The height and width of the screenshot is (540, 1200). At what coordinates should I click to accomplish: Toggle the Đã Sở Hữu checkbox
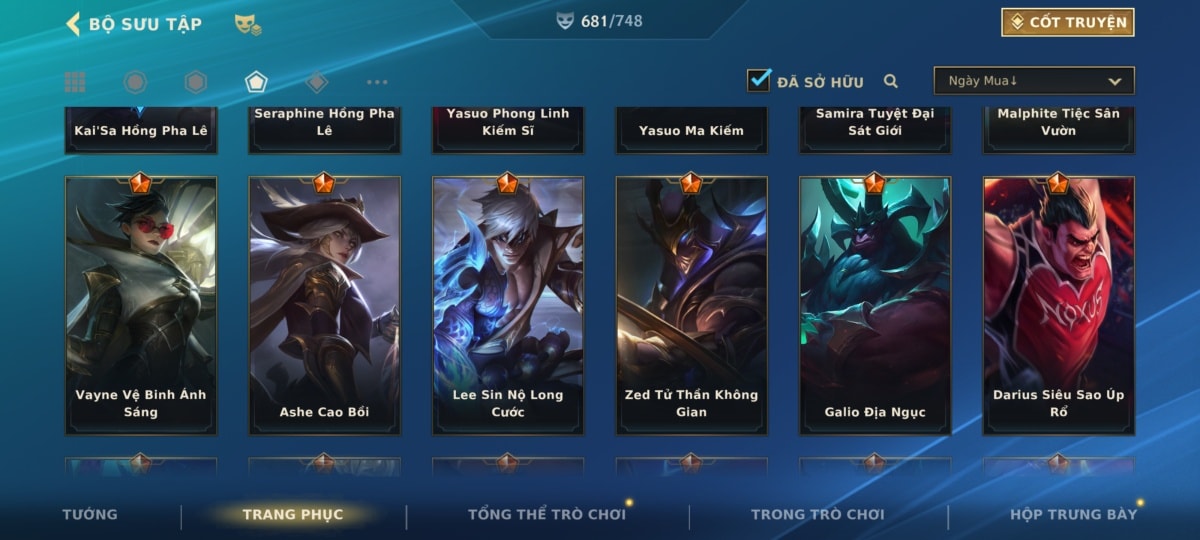coord(759,80)
